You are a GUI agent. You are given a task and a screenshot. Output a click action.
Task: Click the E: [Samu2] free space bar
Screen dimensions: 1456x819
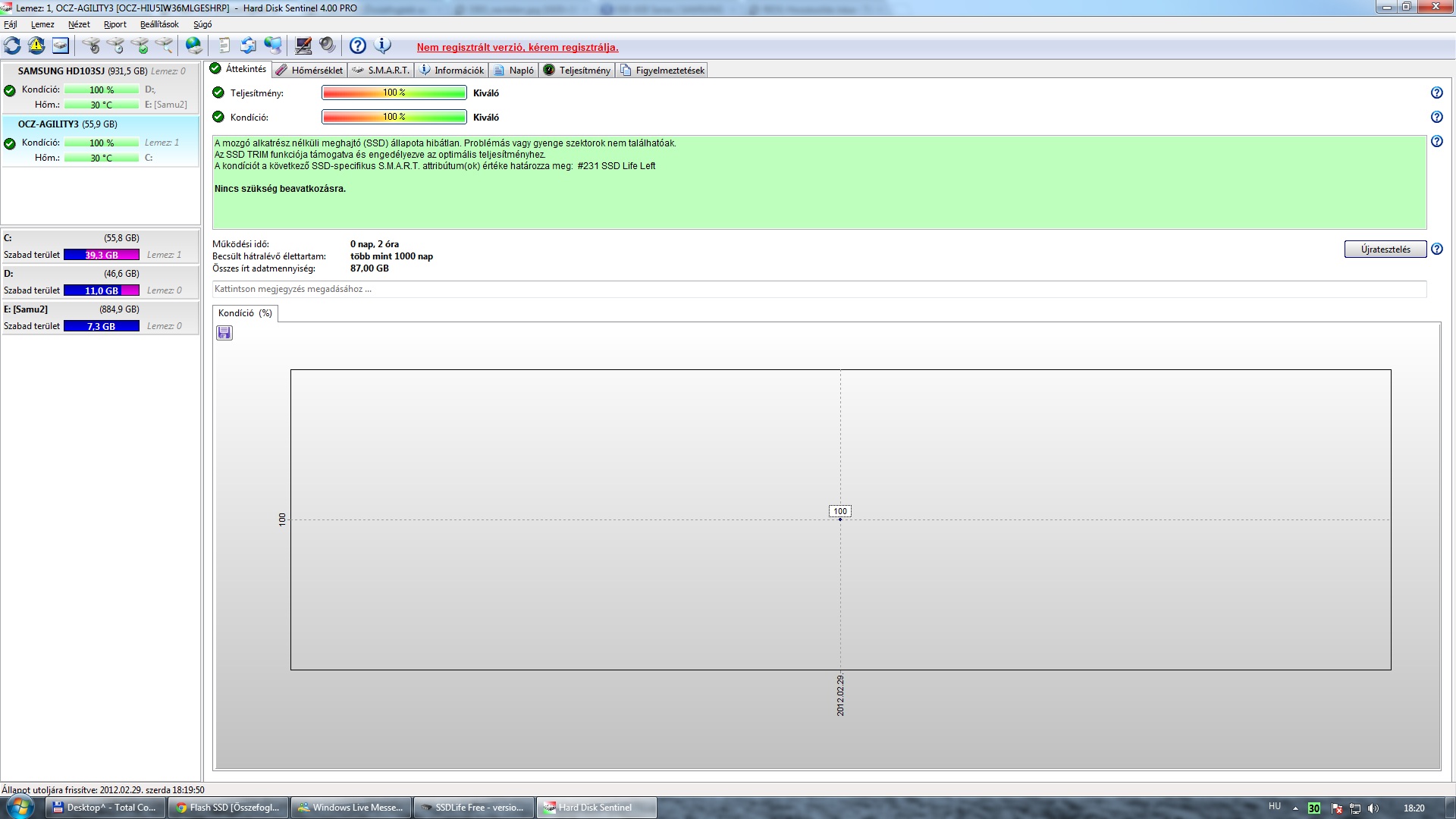click(x=102, y=326)
